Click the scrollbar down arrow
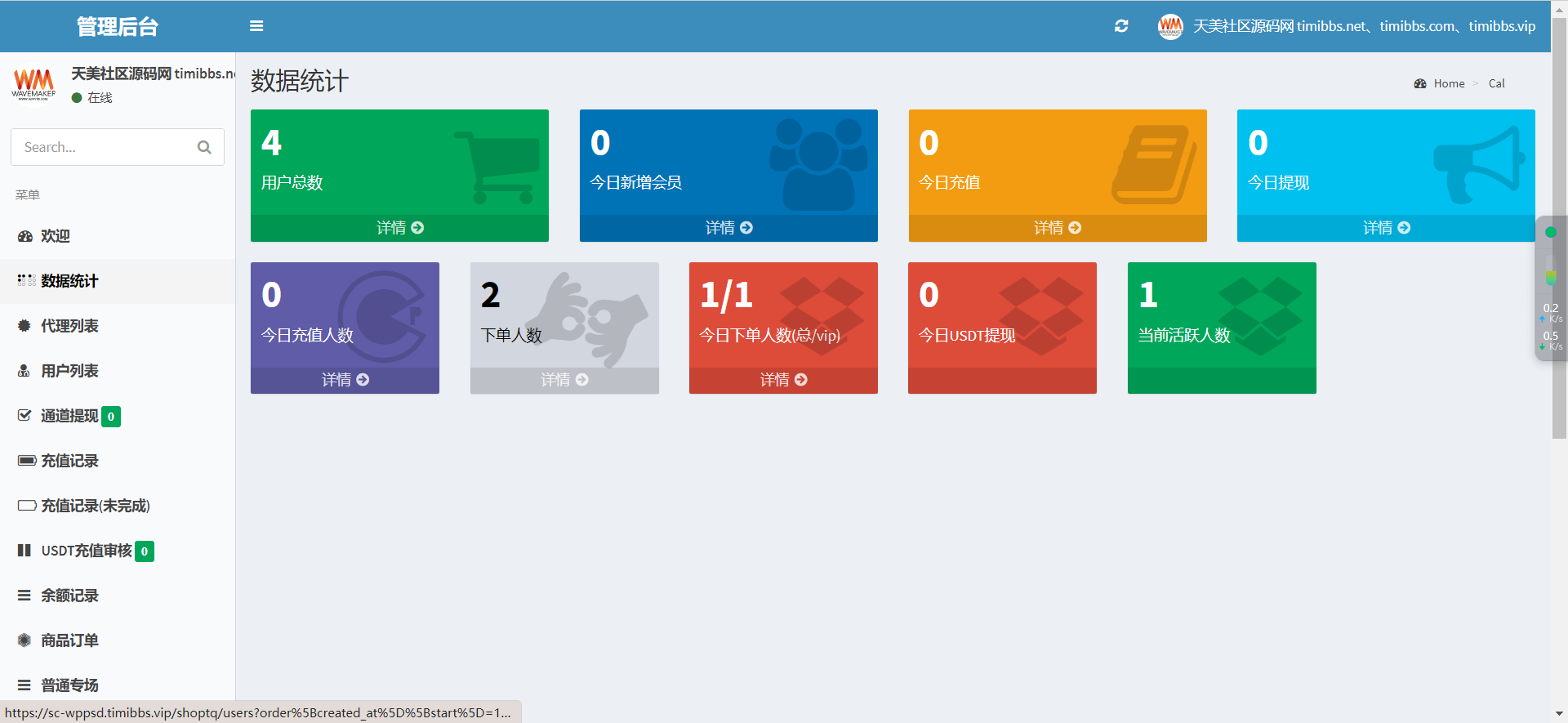 tap(1559, 715)
